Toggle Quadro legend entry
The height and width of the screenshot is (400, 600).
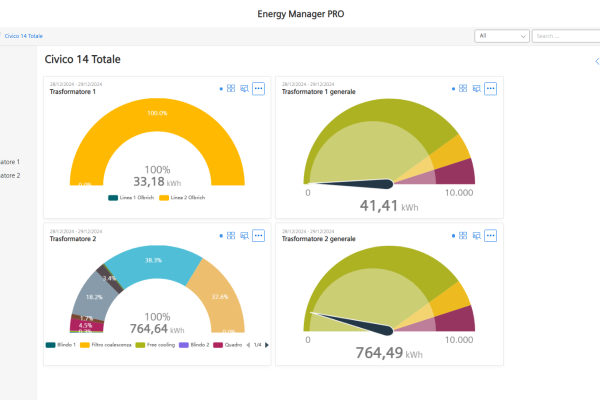(228, 345)
